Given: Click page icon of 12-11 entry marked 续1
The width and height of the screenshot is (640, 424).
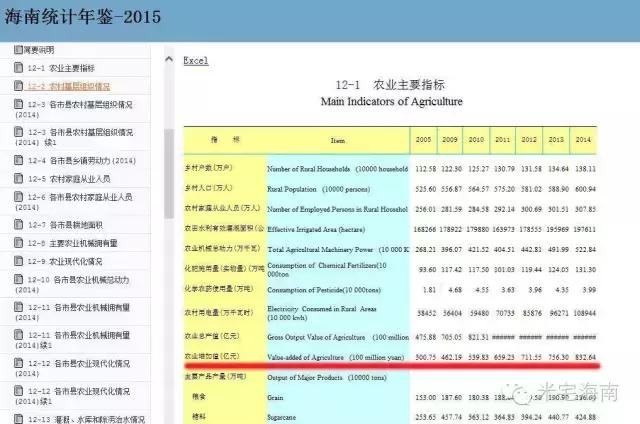Looking at the screenshot, I should pyautogui.click(x=18, y=335).
